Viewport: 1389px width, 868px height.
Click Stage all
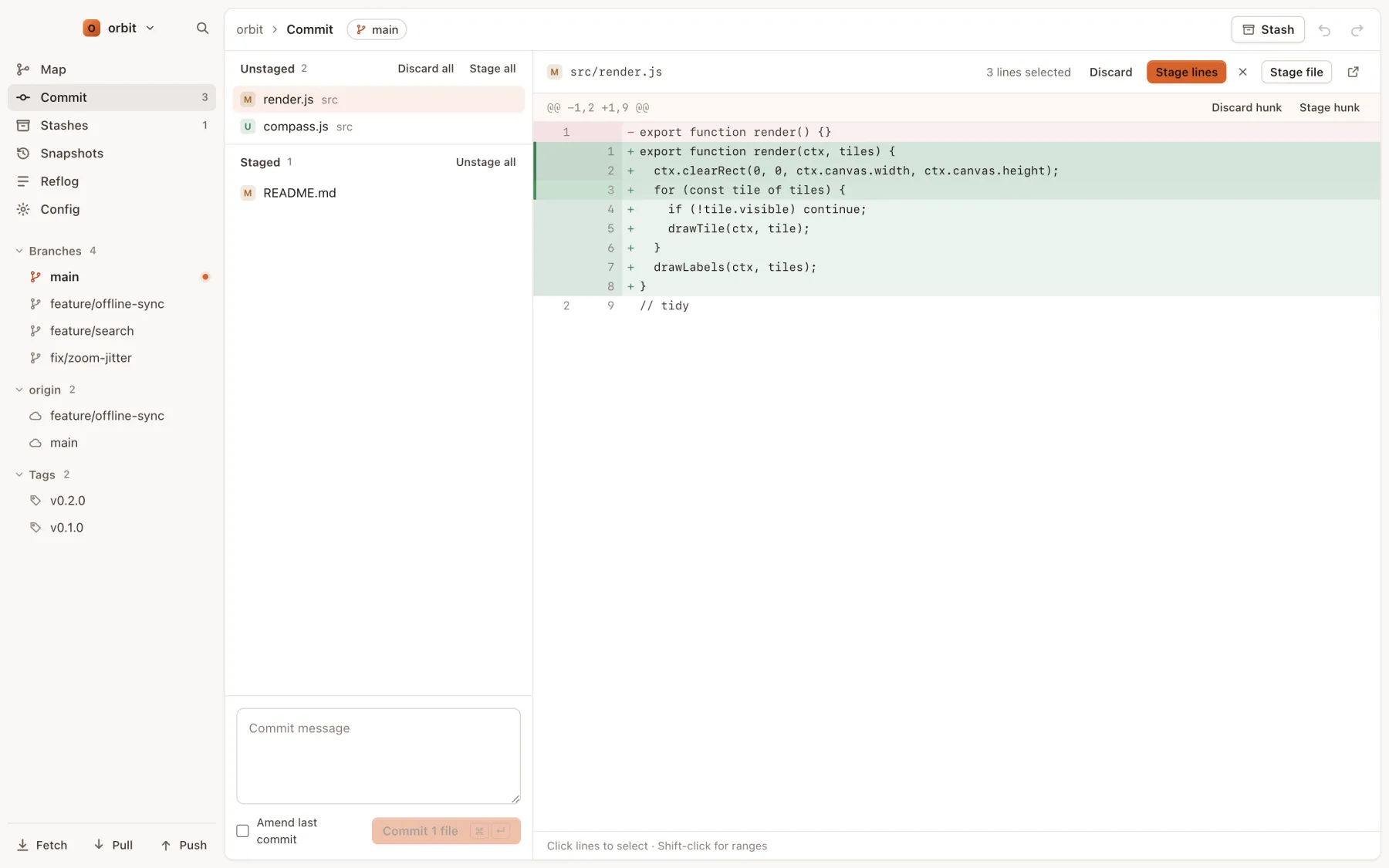tap(492, 69)
